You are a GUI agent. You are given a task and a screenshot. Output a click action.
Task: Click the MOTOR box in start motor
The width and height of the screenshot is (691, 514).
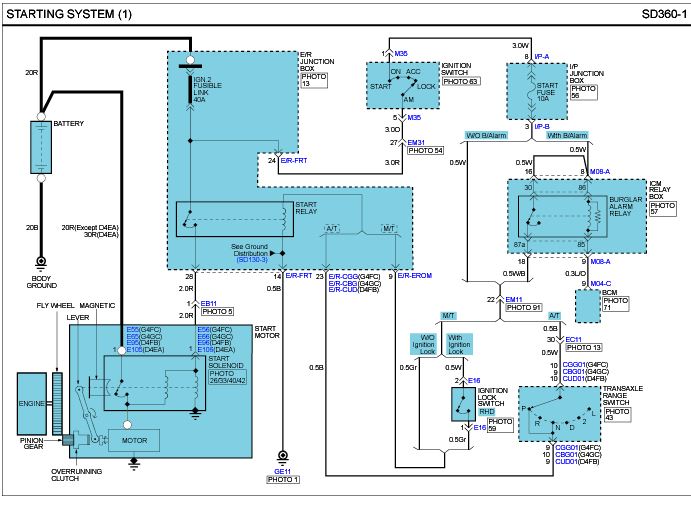[134, 440]
